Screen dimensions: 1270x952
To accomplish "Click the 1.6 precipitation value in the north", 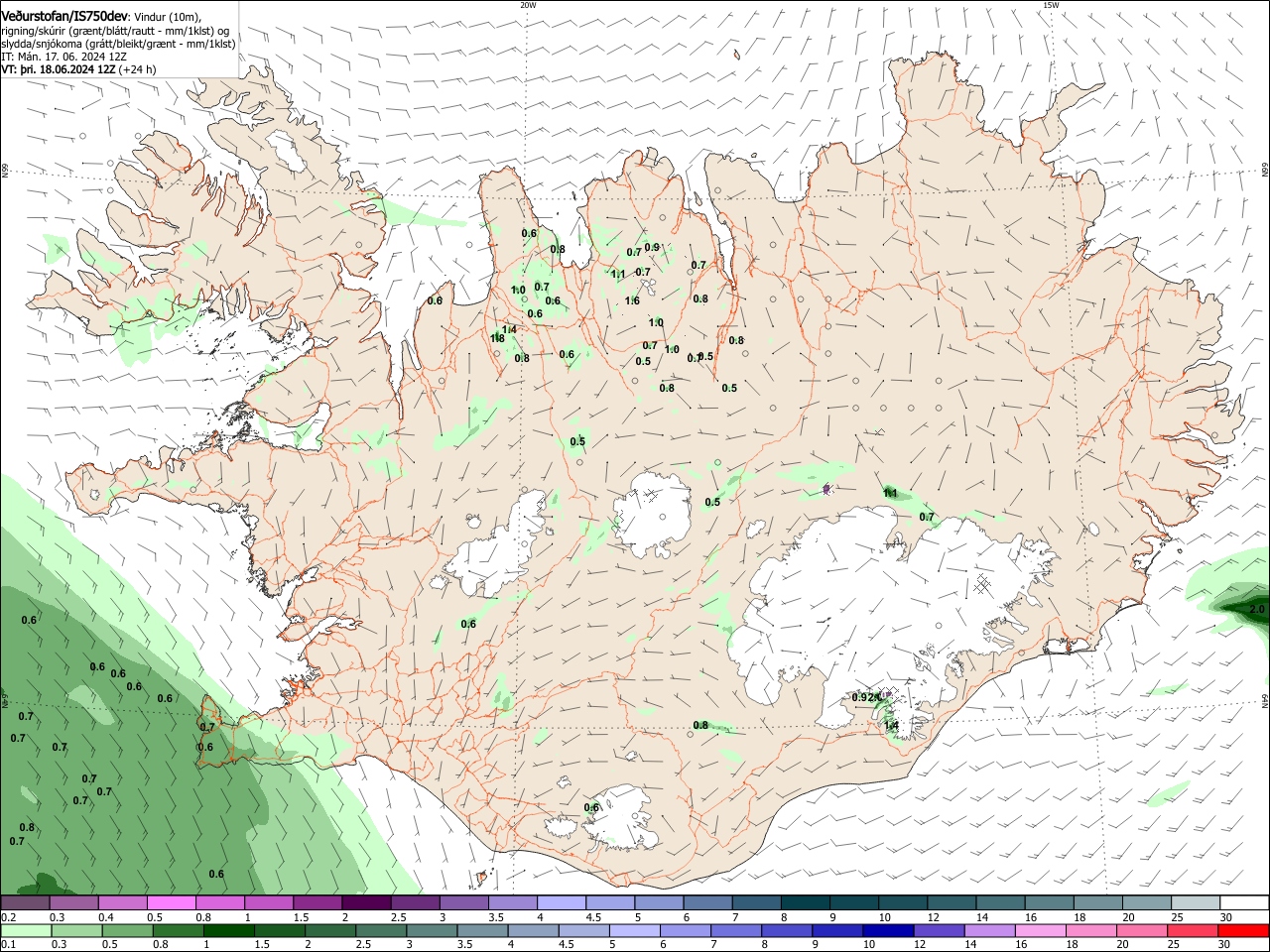I will (x=632, y=300).
